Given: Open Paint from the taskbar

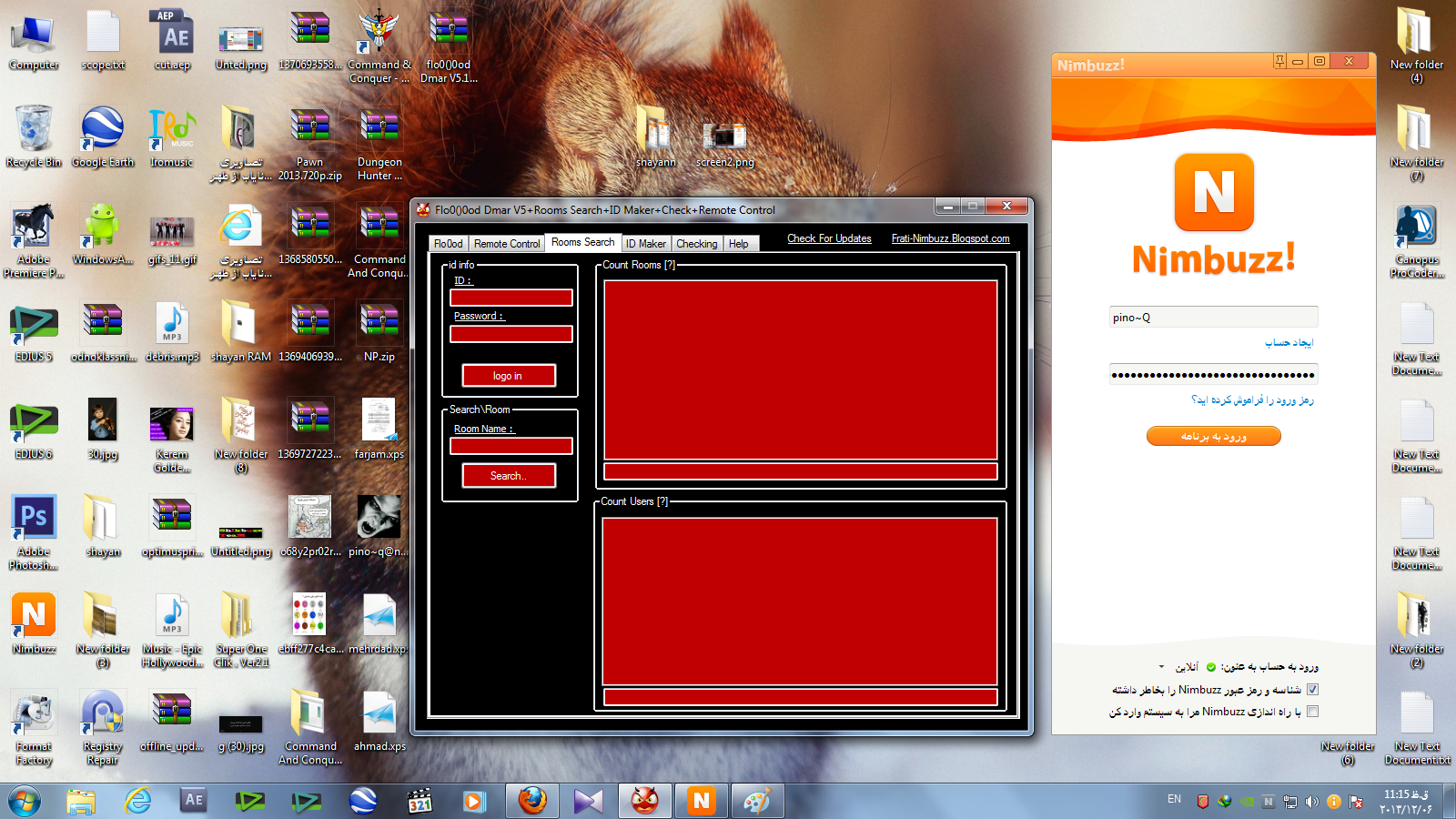Looking at the screenshot, I should [x=758, y=801].
